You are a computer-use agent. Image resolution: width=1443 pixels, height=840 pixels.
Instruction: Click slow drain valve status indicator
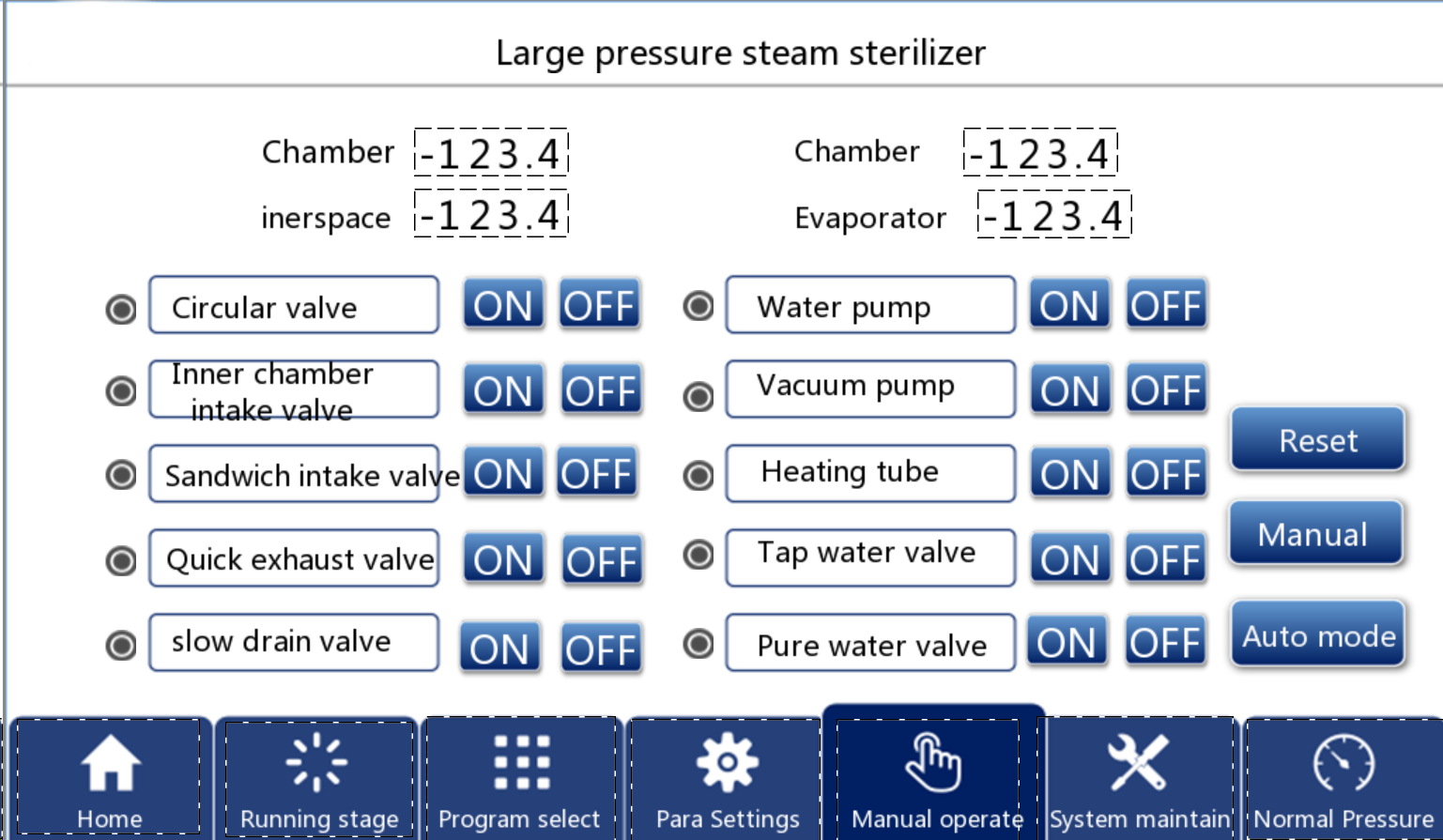121,646
